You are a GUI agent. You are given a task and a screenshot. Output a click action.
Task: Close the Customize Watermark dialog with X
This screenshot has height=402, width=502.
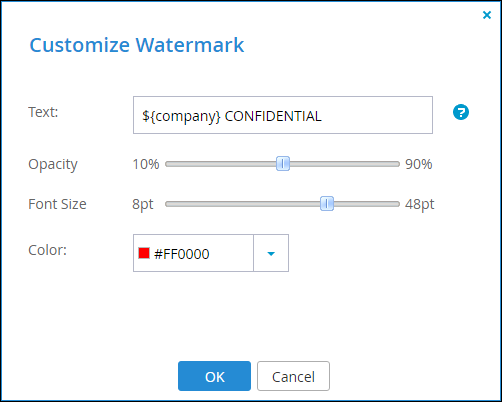click(487, 15)
